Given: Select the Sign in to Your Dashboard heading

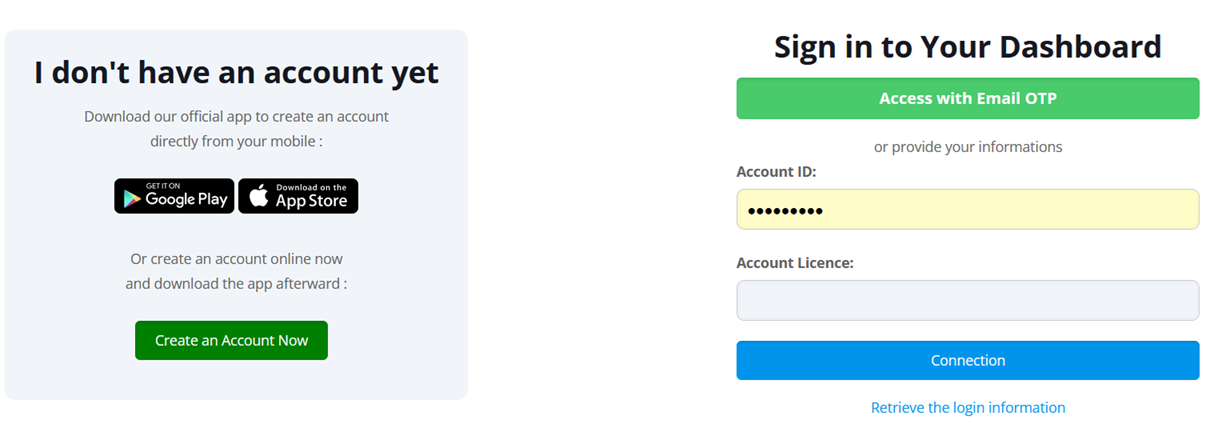Looking at the screenshot, I should (x=967, y=47).
